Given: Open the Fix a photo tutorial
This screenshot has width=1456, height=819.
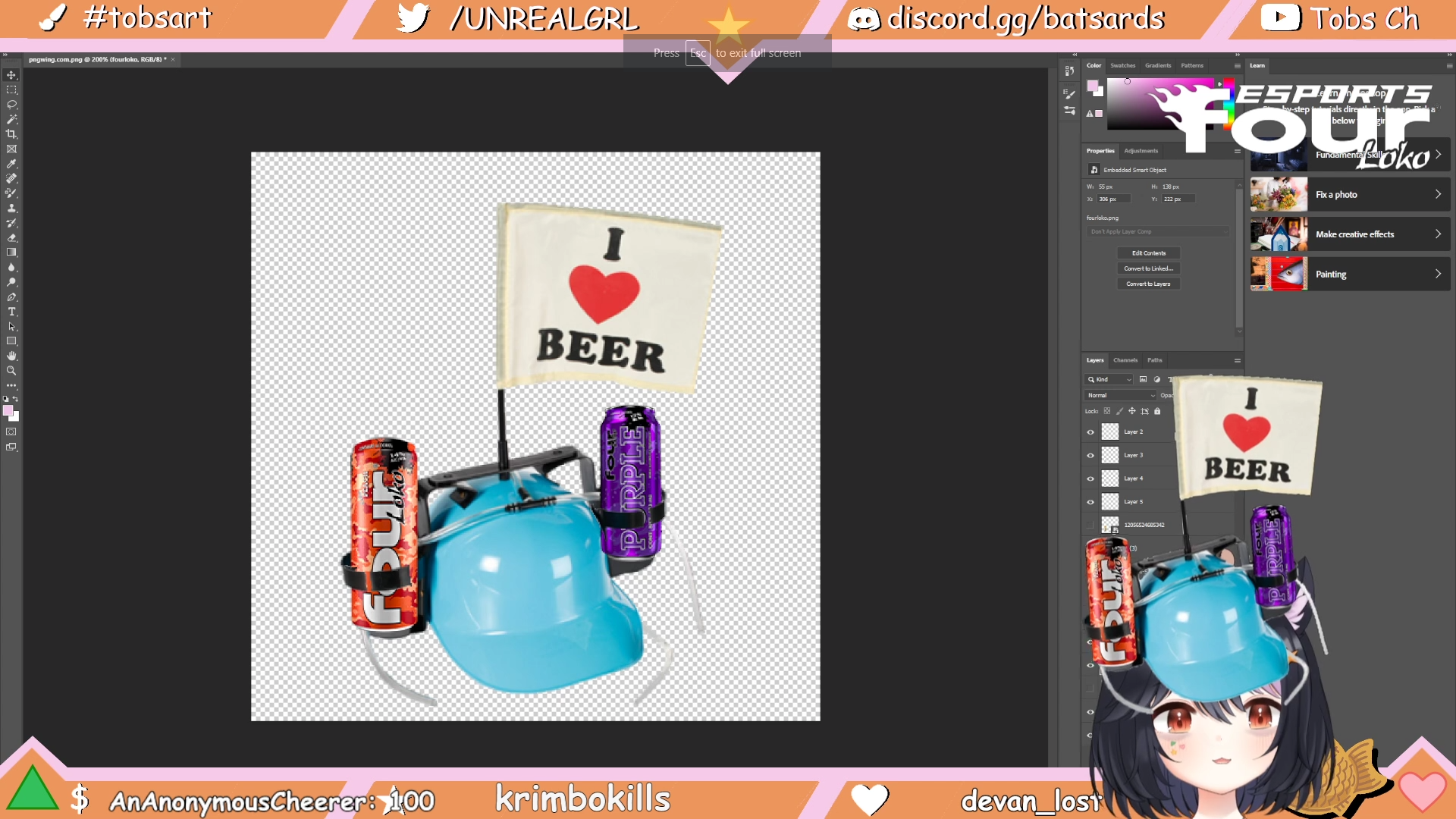Looking at the screenshot, I should pyautogui.click(x=1350, y=194).
